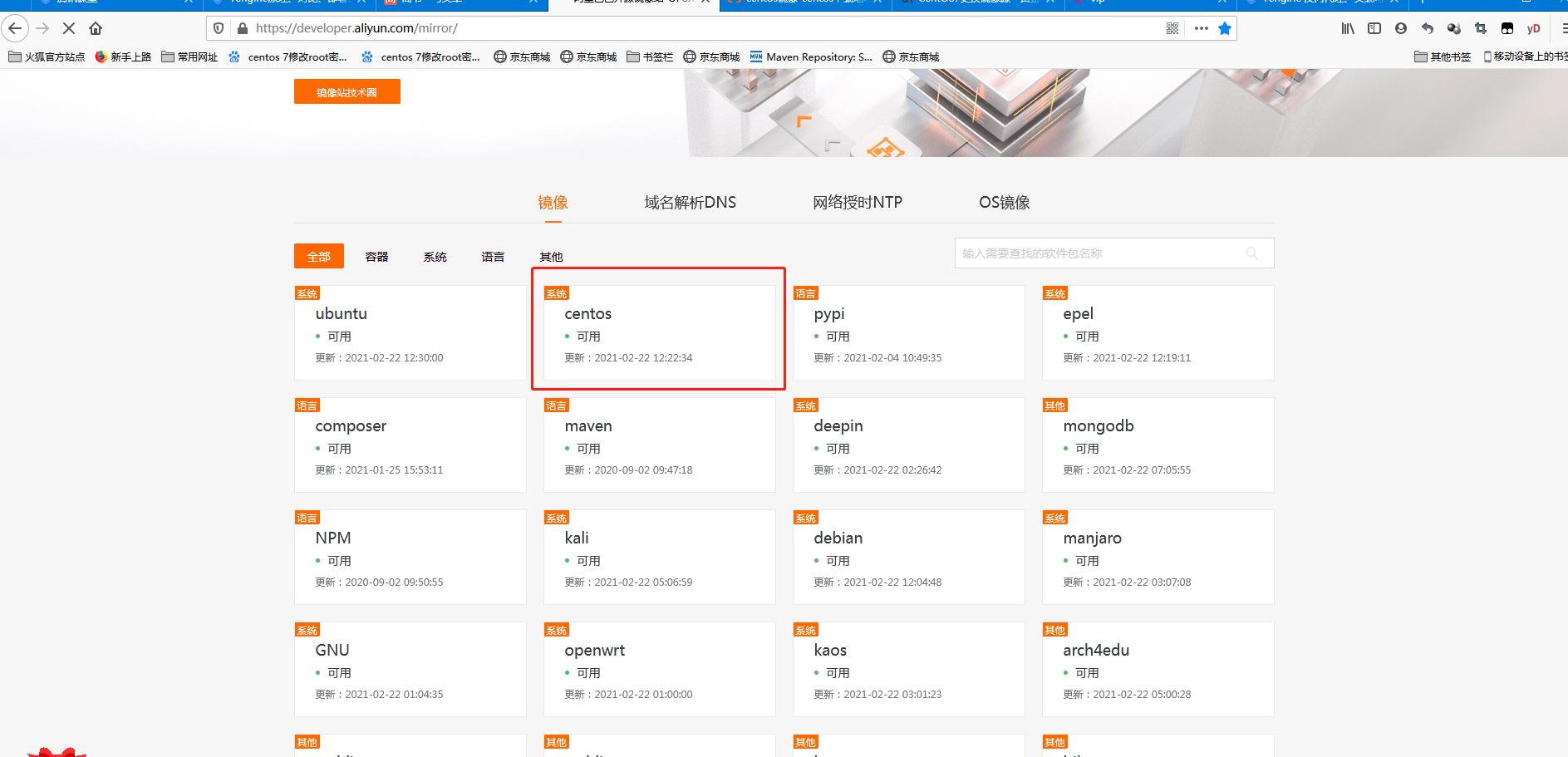Click the 系统 tag on the epel card

point(1055,293)
